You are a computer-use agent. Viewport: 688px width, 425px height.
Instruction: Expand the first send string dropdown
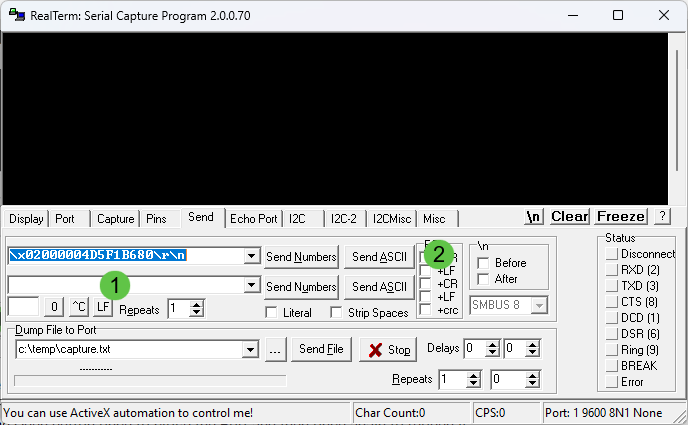[x=252, y=255]
